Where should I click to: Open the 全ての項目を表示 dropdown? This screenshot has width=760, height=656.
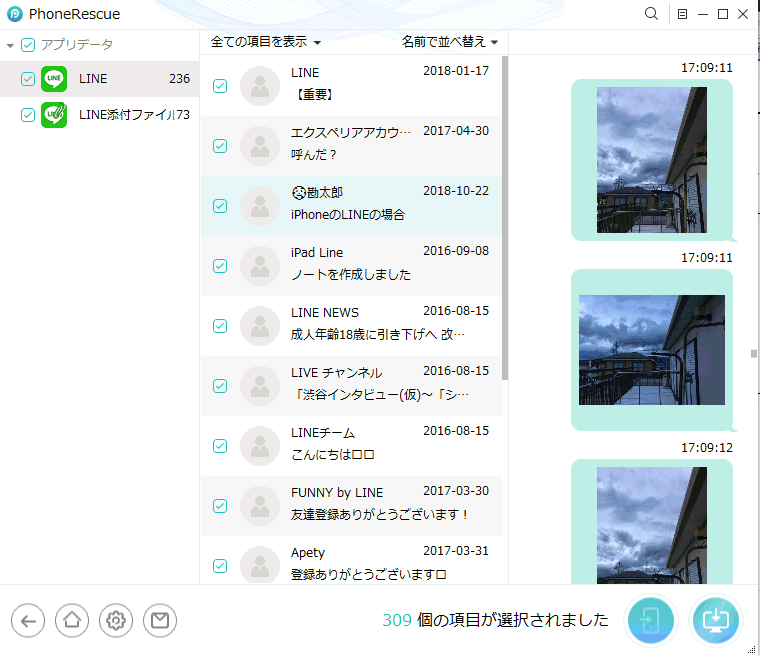point(266,42)
